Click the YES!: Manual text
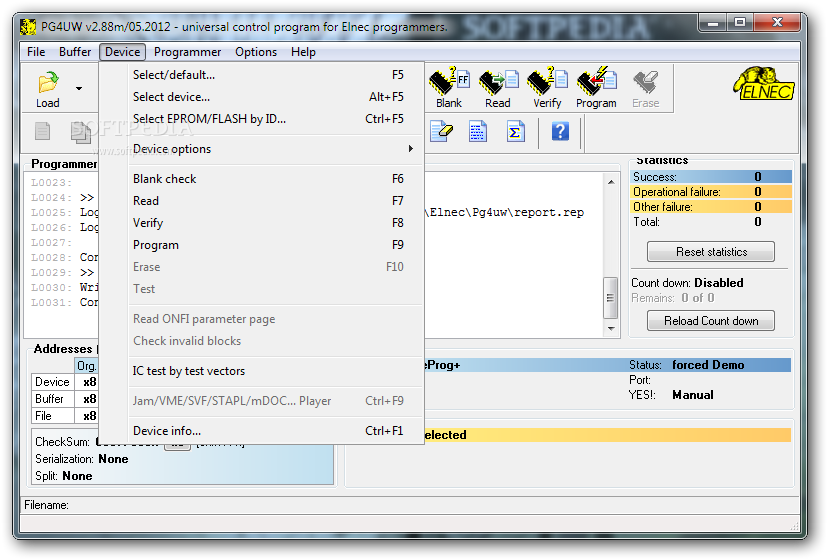This screenshot has height=560, width=828. click(x=671, y=395)
